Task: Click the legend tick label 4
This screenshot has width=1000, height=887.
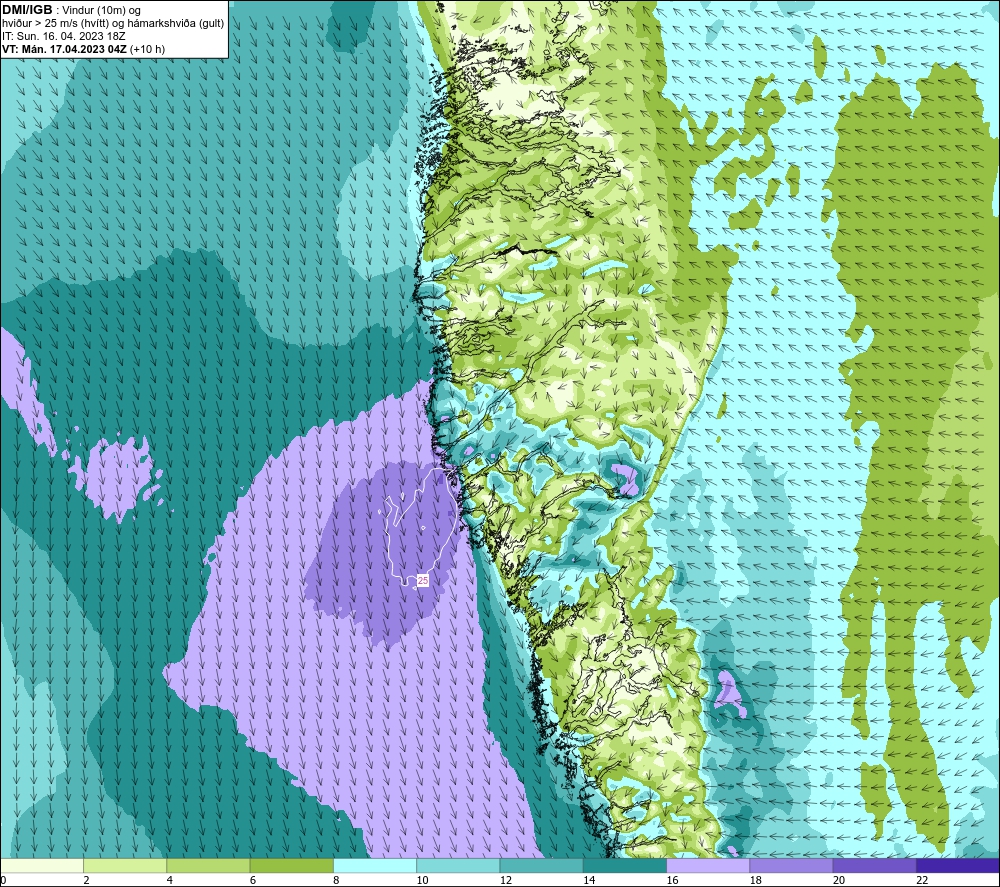Action: [170, 880]
